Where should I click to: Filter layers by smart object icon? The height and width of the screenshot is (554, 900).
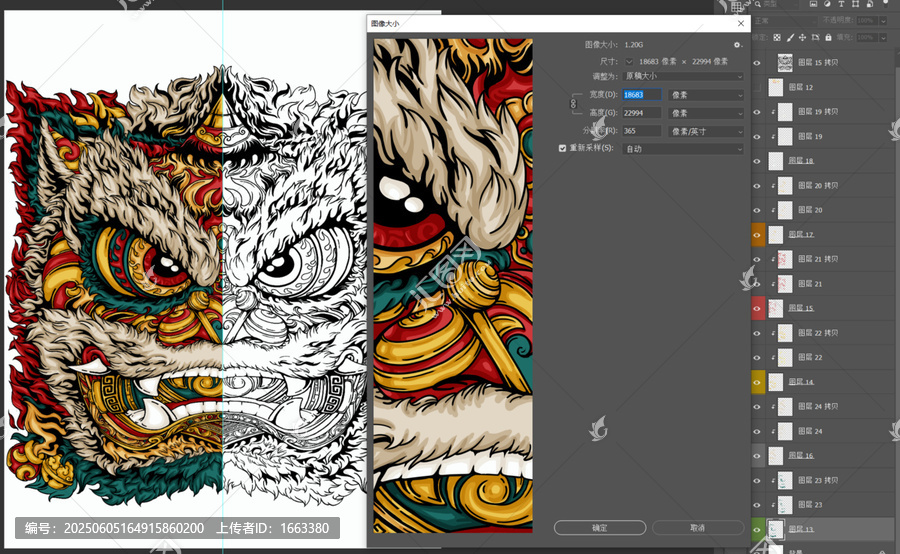870,4
